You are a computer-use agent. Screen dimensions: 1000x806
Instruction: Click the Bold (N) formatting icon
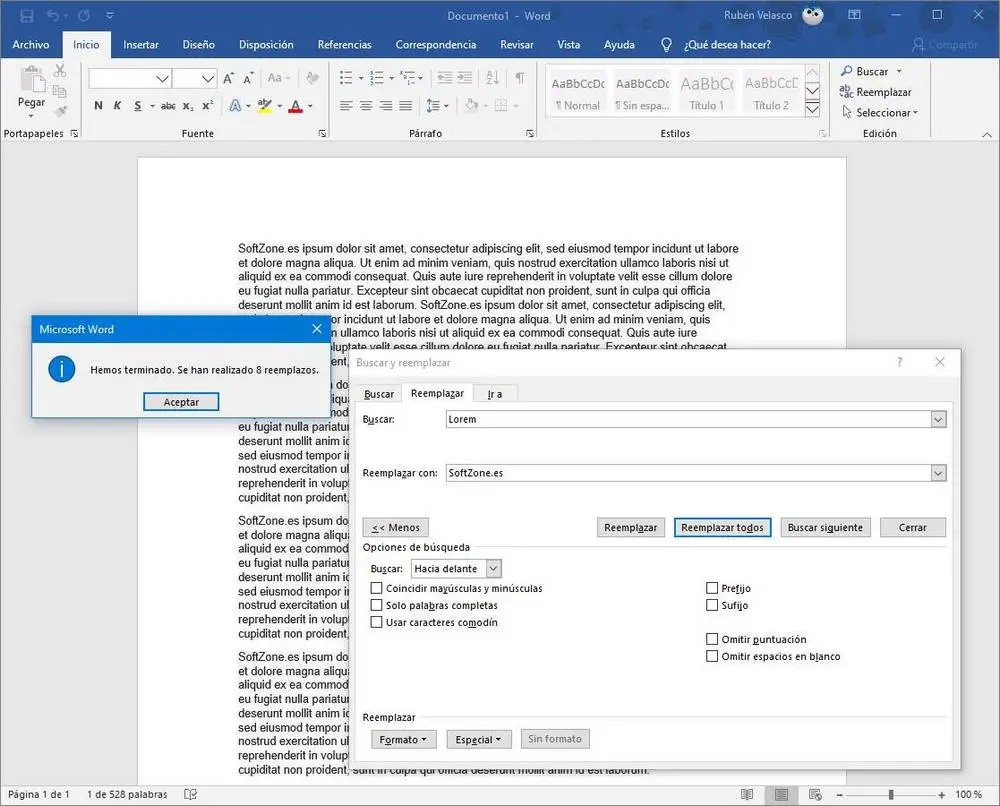coord(98,106)
